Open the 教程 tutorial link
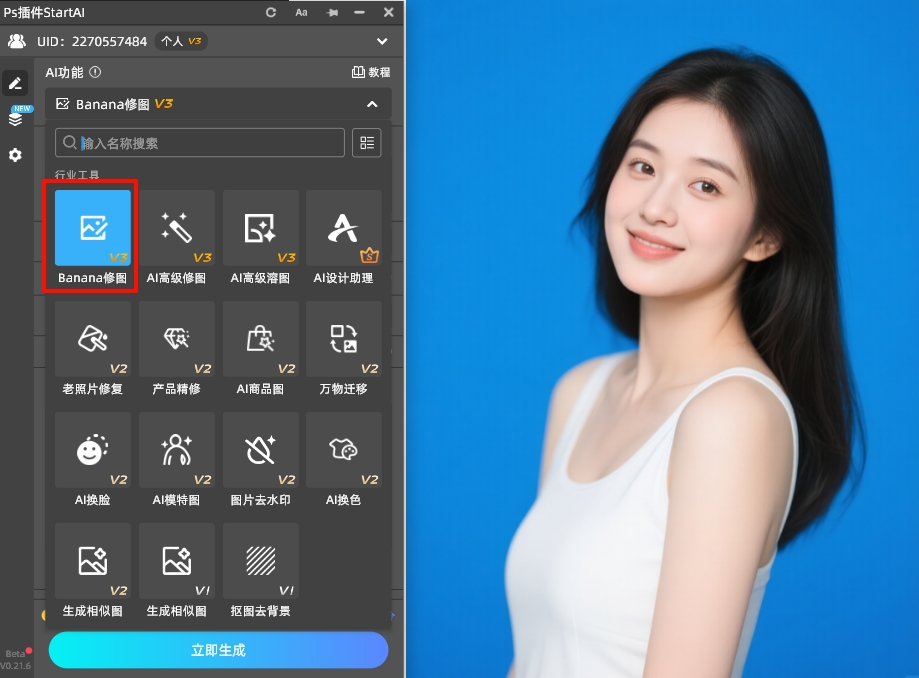The height and width of the screenshot is (678, 919). pyautogui.click(x=372, y=72)
